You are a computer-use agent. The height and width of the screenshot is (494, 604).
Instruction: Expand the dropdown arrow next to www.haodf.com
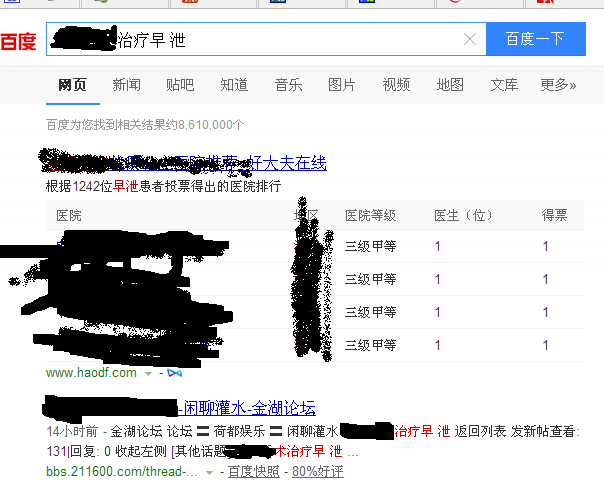(149, 373)
